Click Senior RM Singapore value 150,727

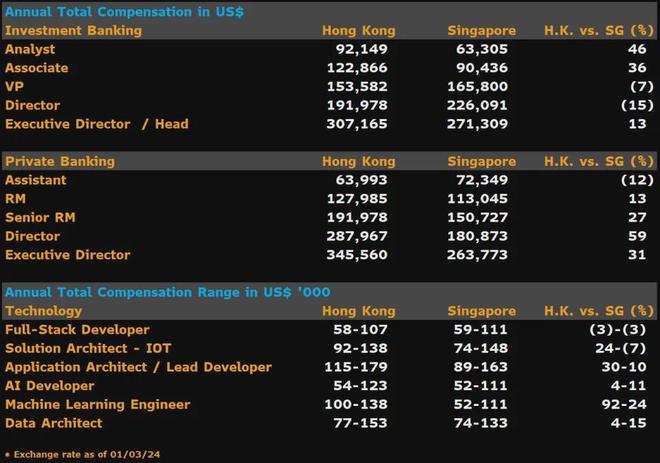pyautogui.click(x=477, y=218)
